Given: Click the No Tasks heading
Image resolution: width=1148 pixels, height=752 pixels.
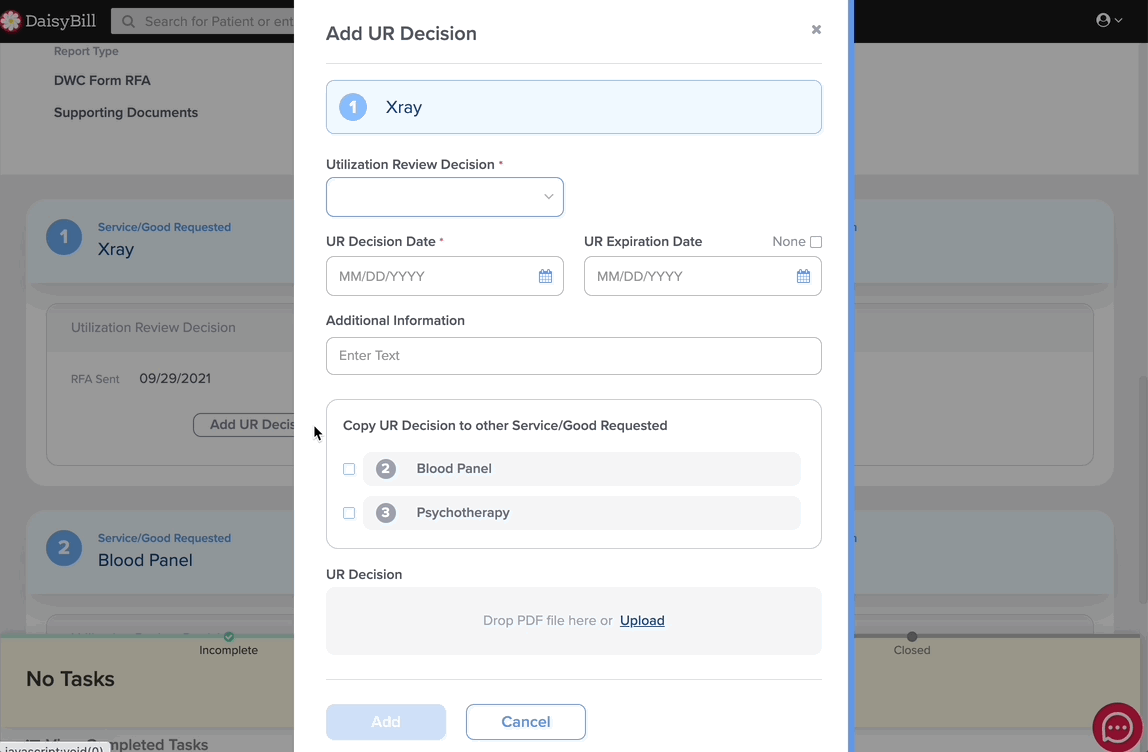Looking at the screenshot, I should pos(70,679).
